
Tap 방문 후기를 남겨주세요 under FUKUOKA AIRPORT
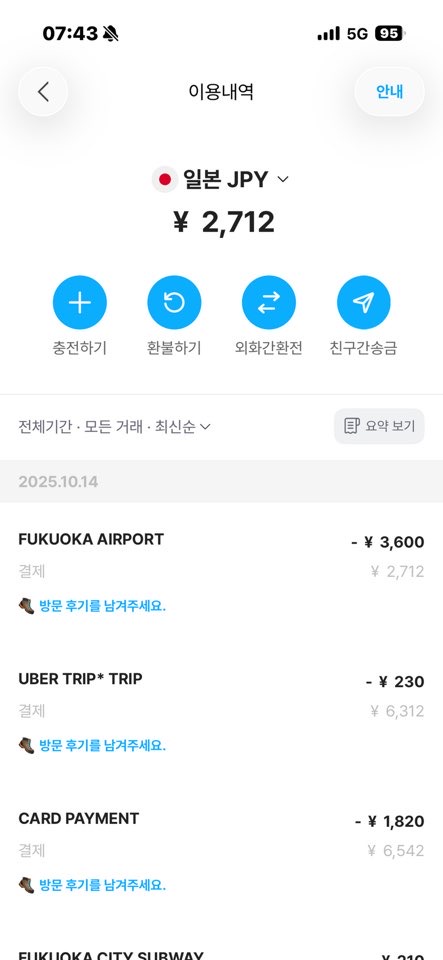click(103, 606)
